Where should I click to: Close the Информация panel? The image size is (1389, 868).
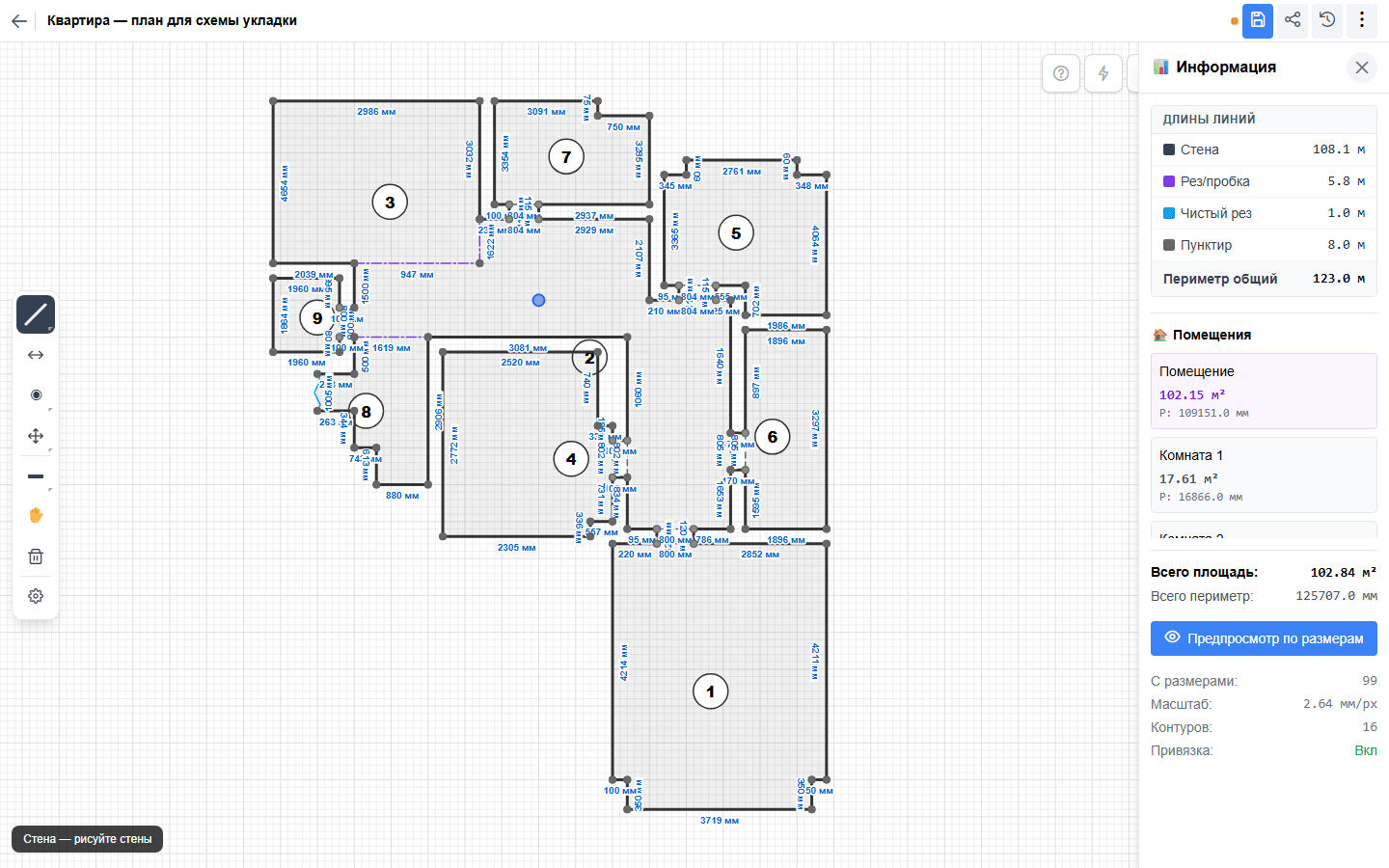[1362, 68]
